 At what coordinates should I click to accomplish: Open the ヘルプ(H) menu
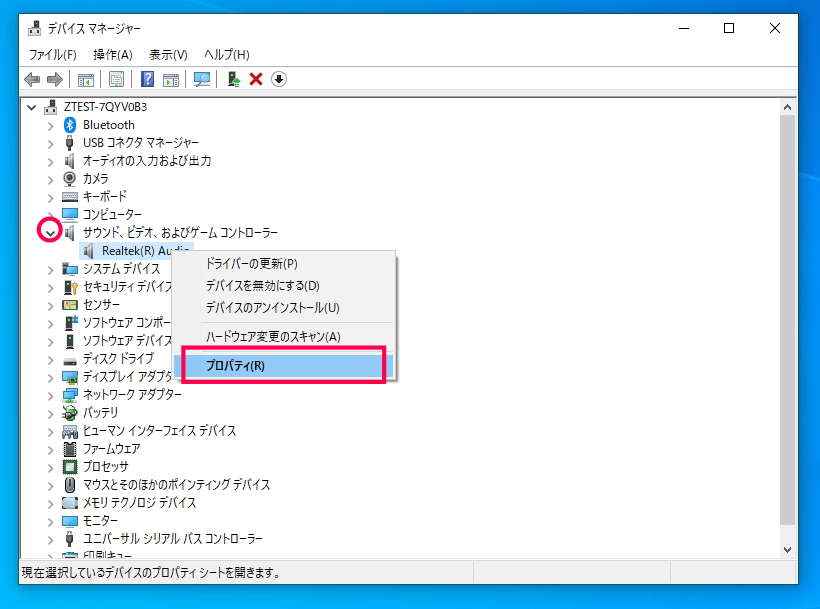226,54
